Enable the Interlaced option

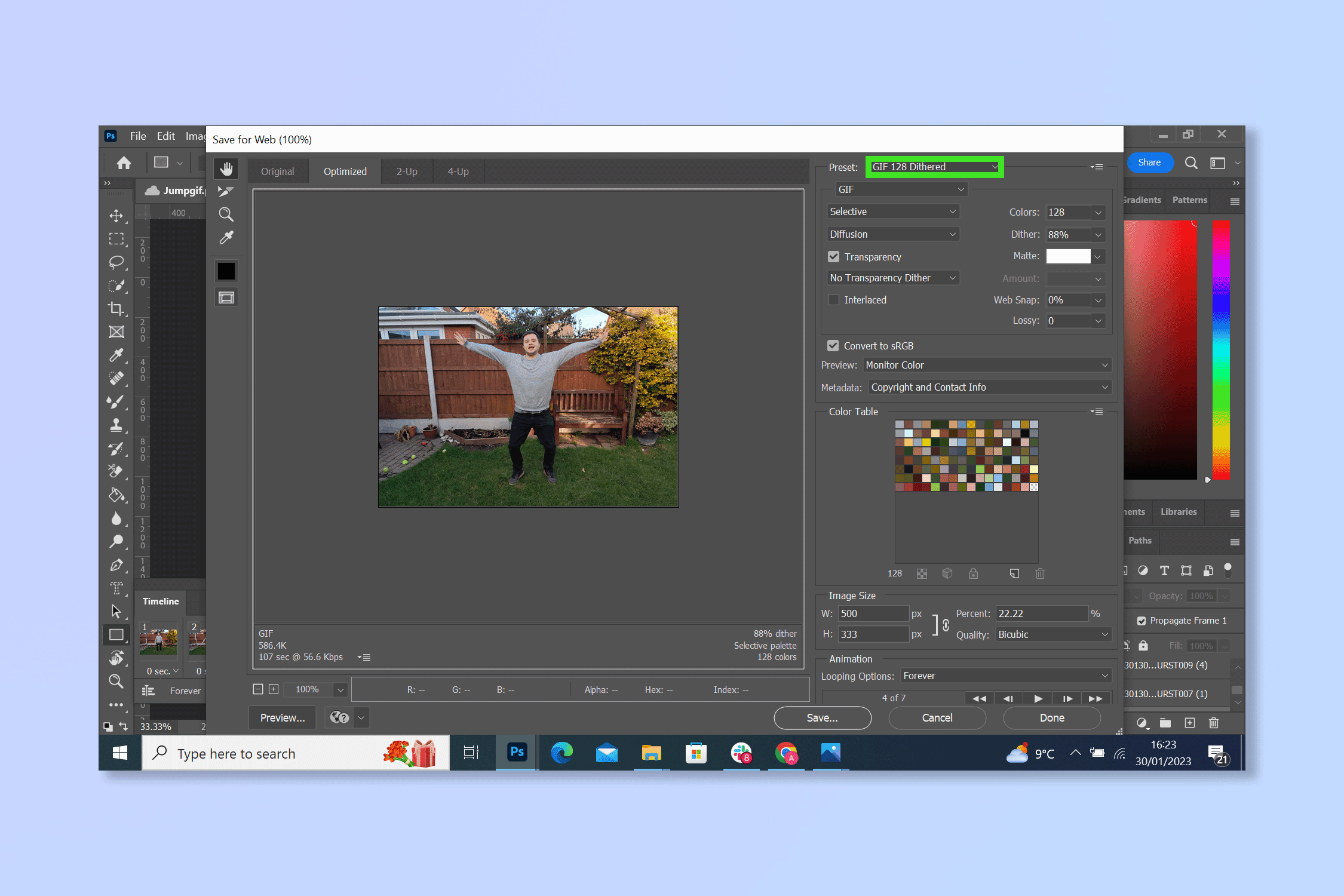[x=834, y=300]
